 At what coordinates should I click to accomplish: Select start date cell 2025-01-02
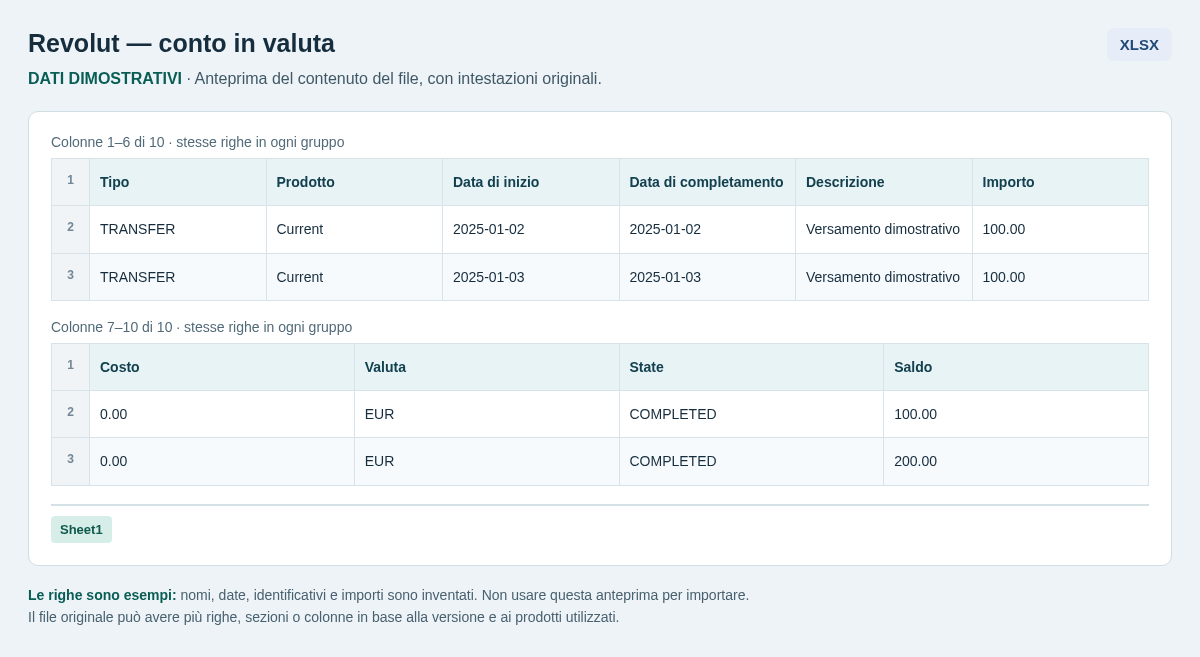(531, 229)
